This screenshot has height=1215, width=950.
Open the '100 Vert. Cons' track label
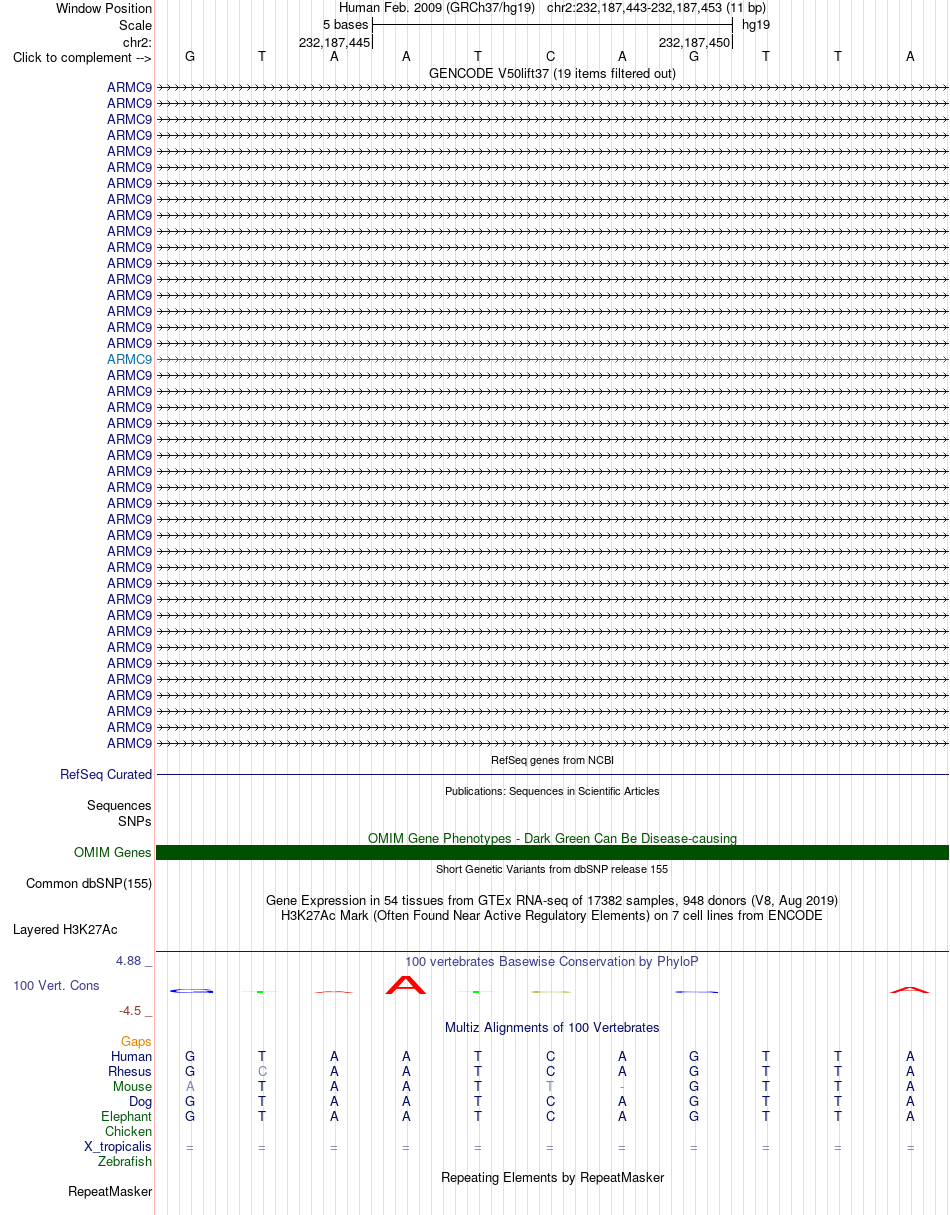point(56,985)
